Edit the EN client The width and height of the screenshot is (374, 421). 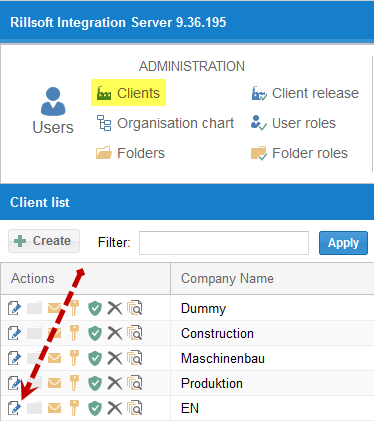(x=14, y=408)
